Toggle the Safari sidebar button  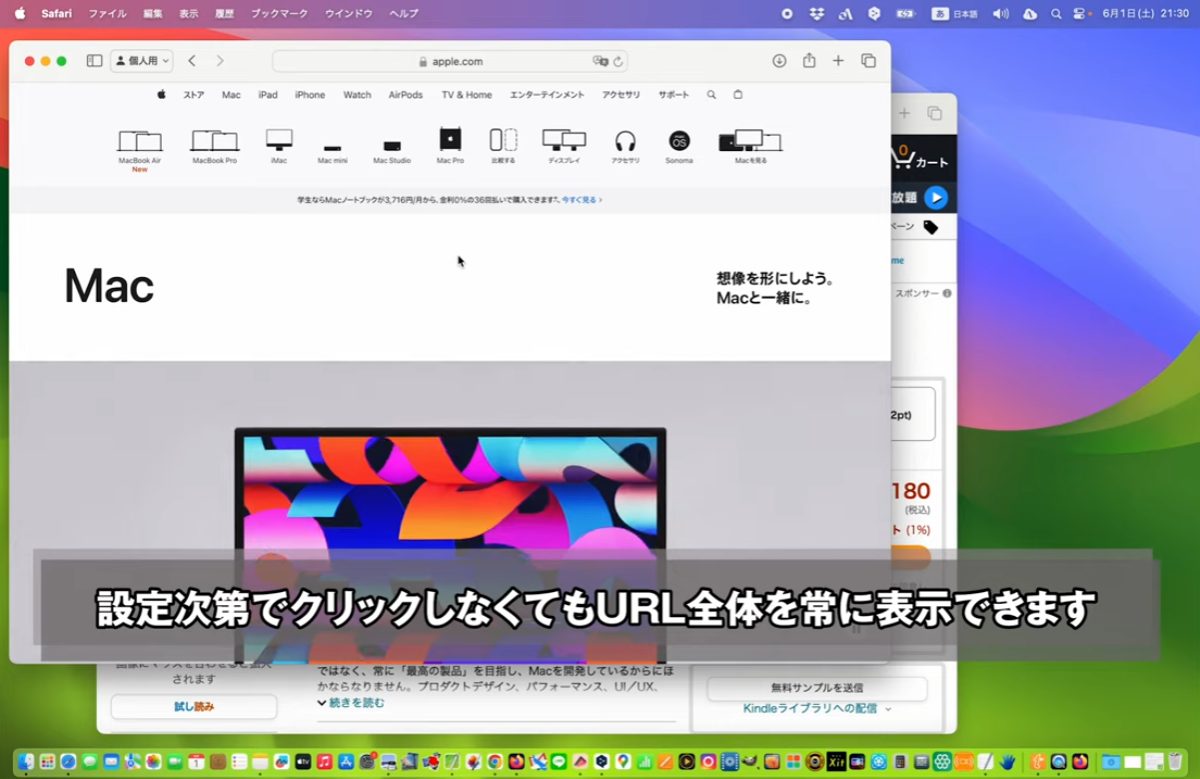[94, 61]
